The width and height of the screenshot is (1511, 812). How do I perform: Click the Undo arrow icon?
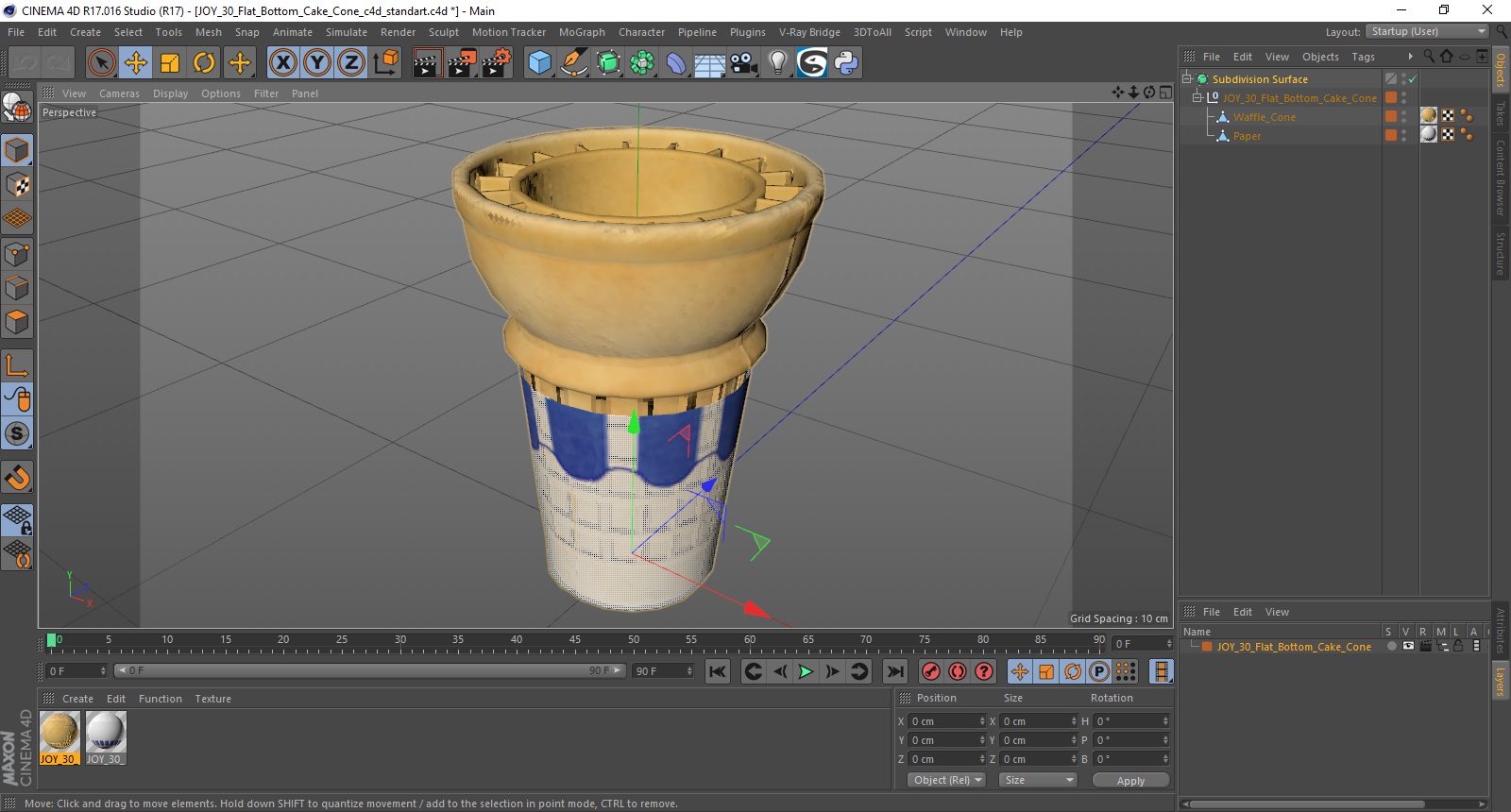point(25,63)
